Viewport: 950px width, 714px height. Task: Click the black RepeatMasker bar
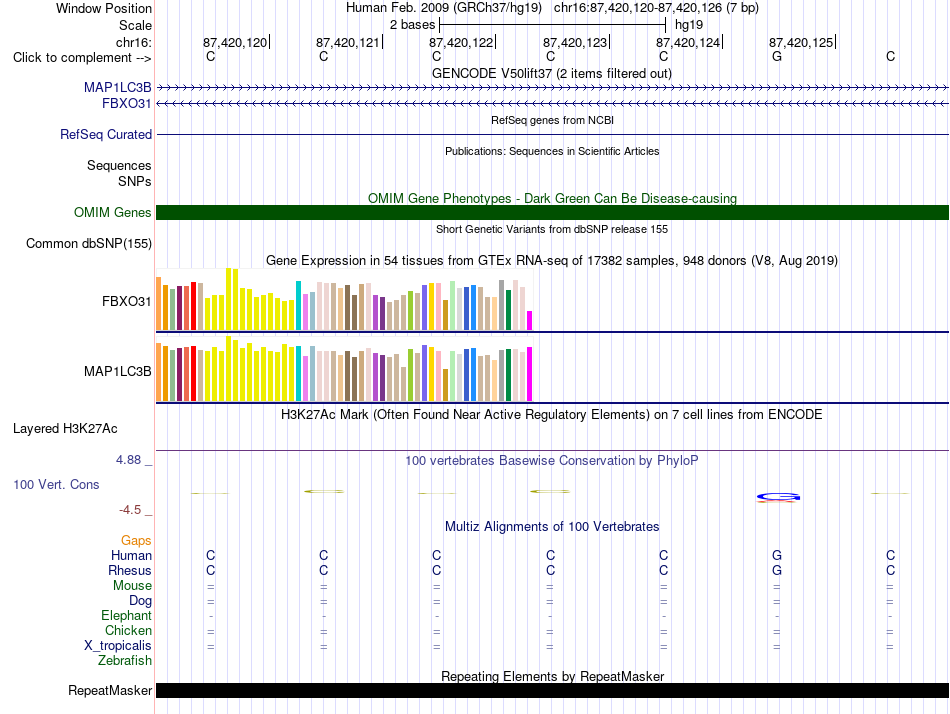pyautogui.click(x=552, y=690)
